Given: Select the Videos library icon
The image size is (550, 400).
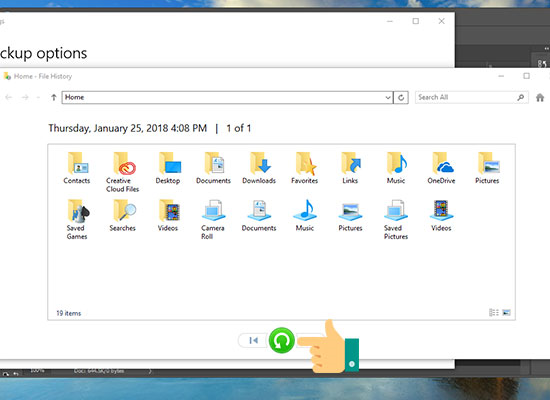Looking at the screenshot, I should pyautogui.click(x=441, y=215).
